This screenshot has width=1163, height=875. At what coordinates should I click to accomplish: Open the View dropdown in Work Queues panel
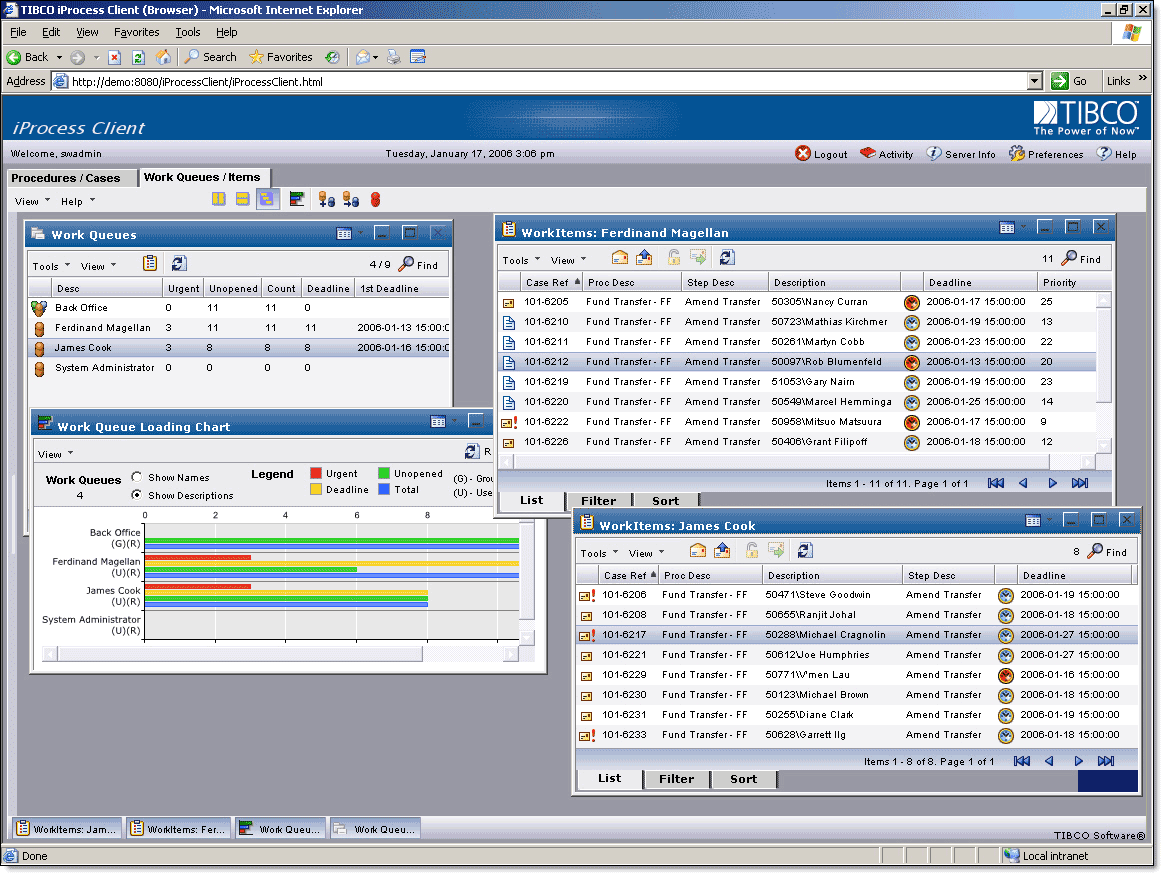99,265
